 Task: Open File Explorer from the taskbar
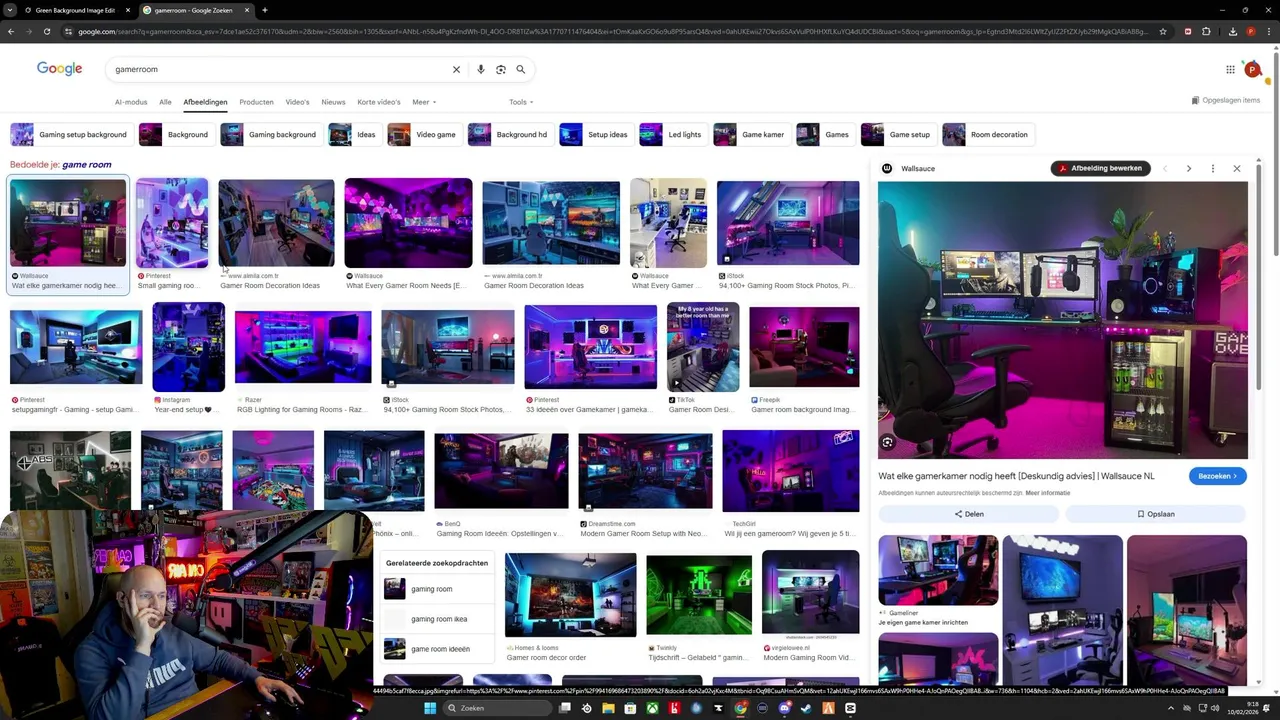(608, 708)
